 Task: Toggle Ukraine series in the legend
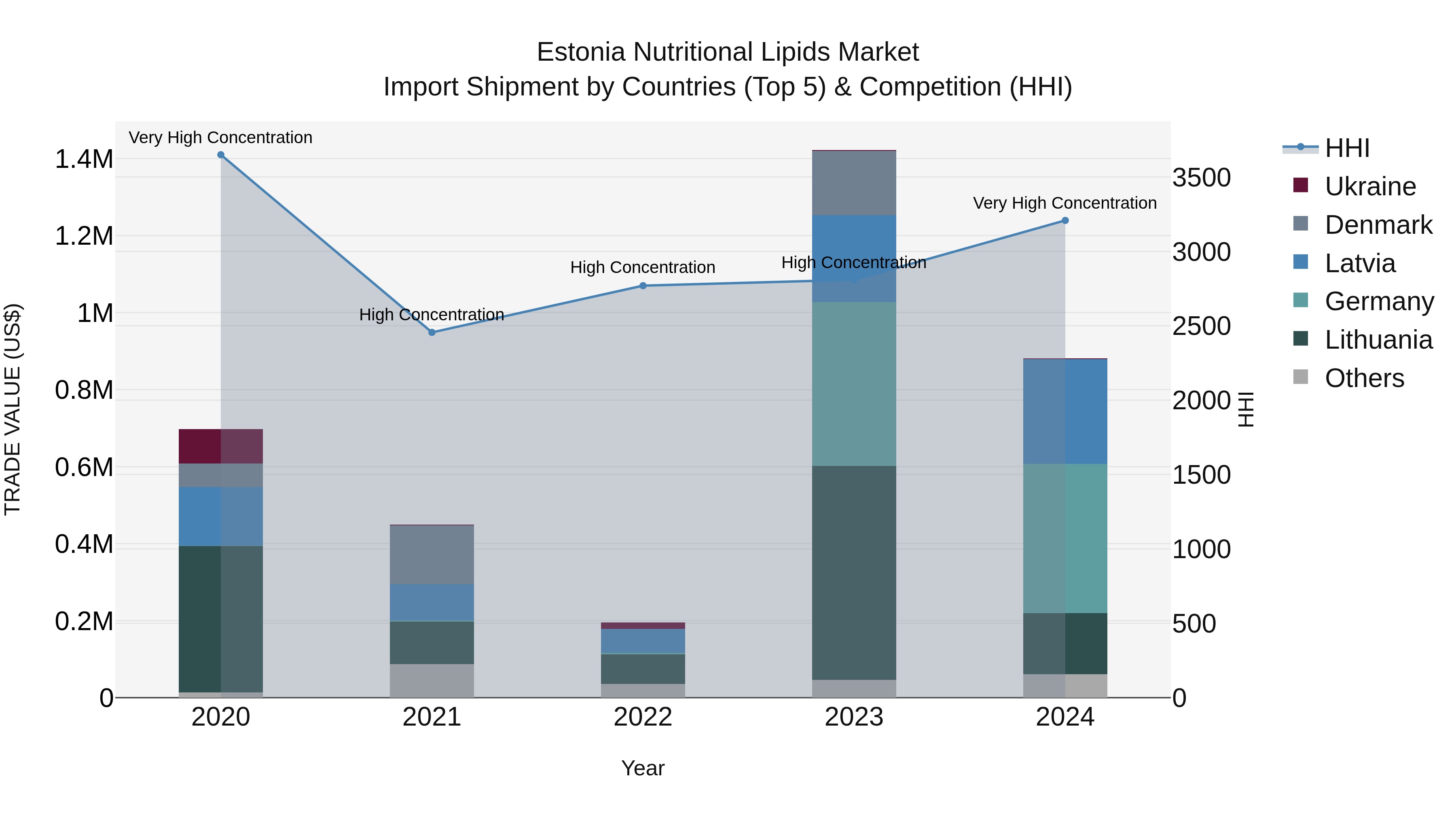click(1354, 186)
